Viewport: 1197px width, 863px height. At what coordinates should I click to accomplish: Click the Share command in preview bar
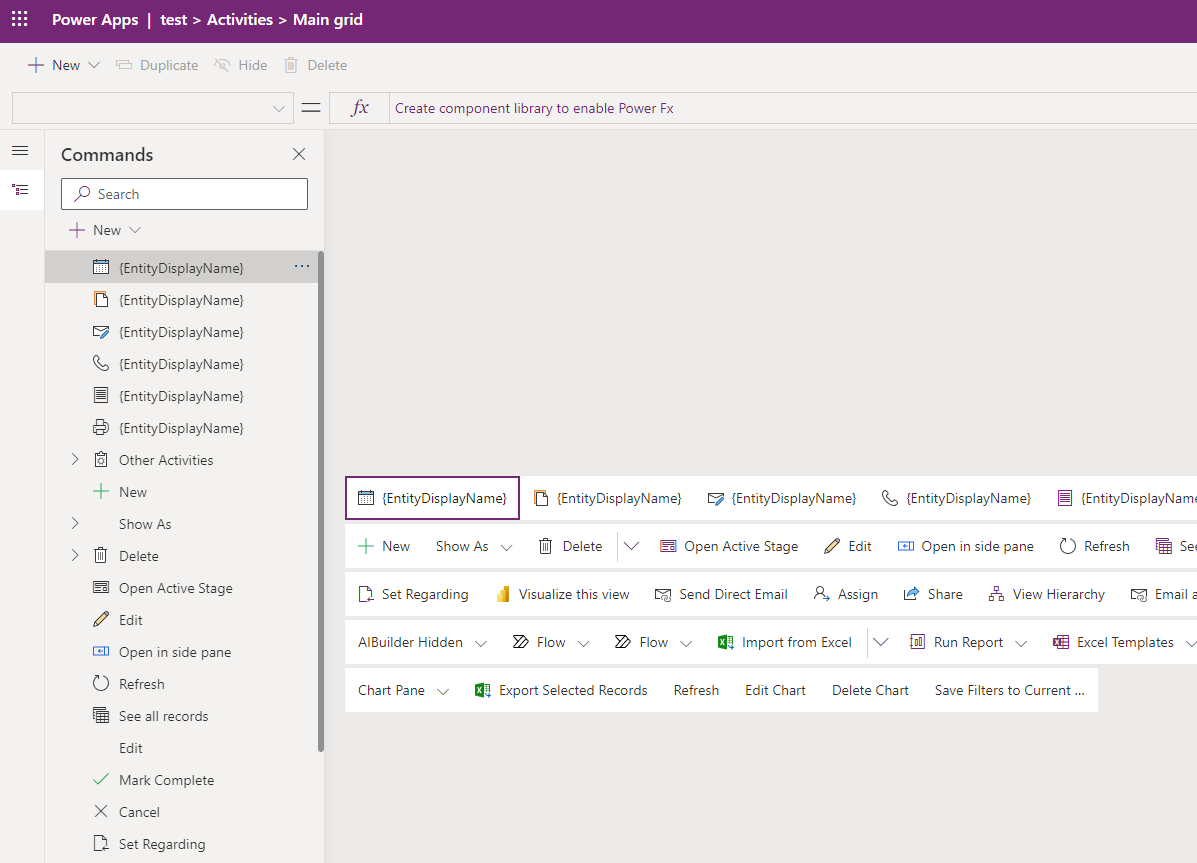pos(933,594)
